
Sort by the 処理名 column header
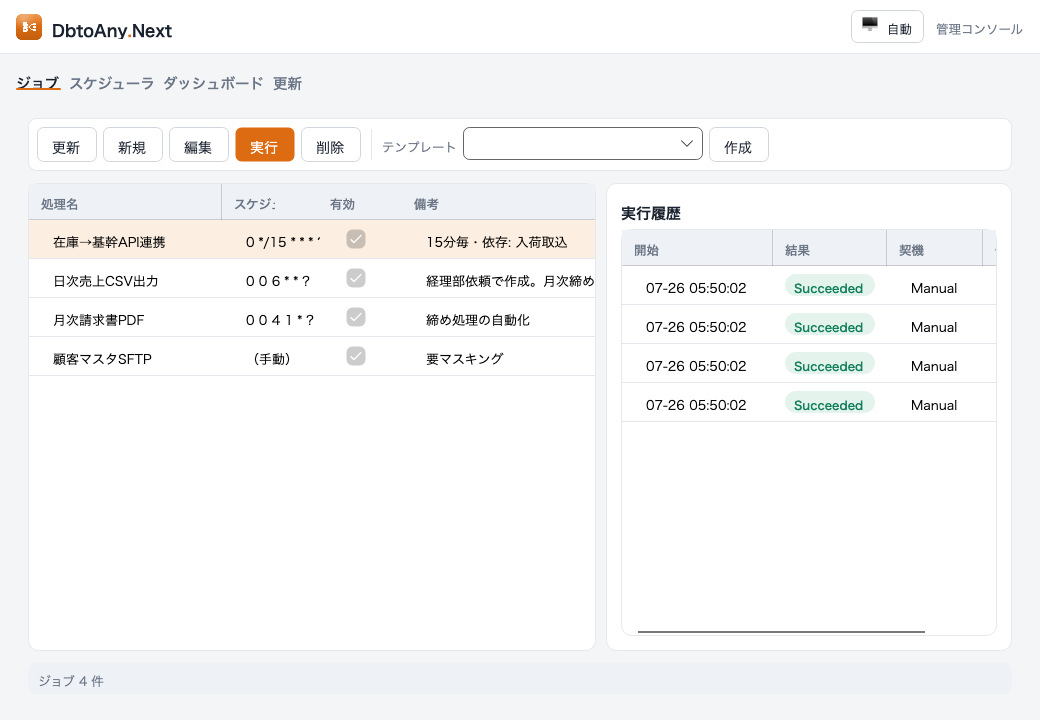[125, 204]
